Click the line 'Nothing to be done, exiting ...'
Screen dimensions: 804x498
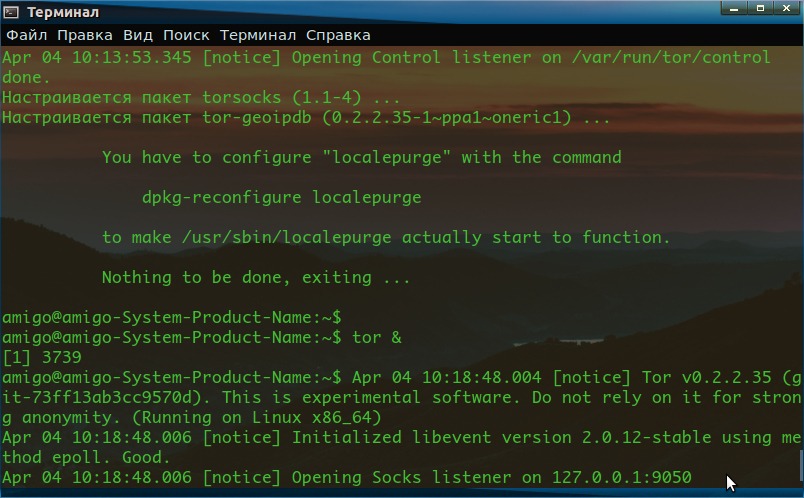pyautogui.click(x=256, y=277)
